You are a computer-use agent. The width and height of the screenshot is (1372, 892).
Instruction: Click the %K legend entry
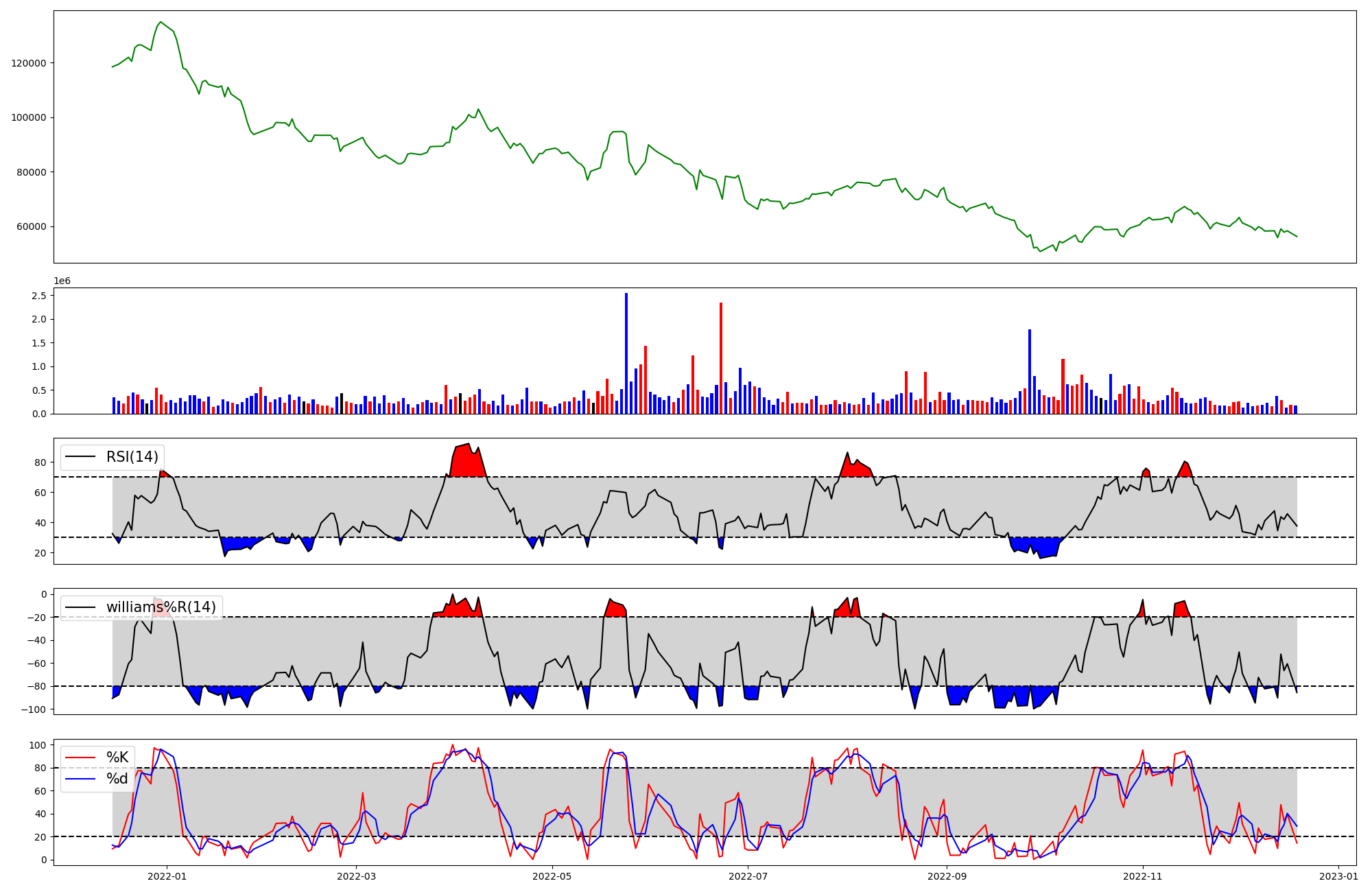pyautogui.click(x=117, y=758)
